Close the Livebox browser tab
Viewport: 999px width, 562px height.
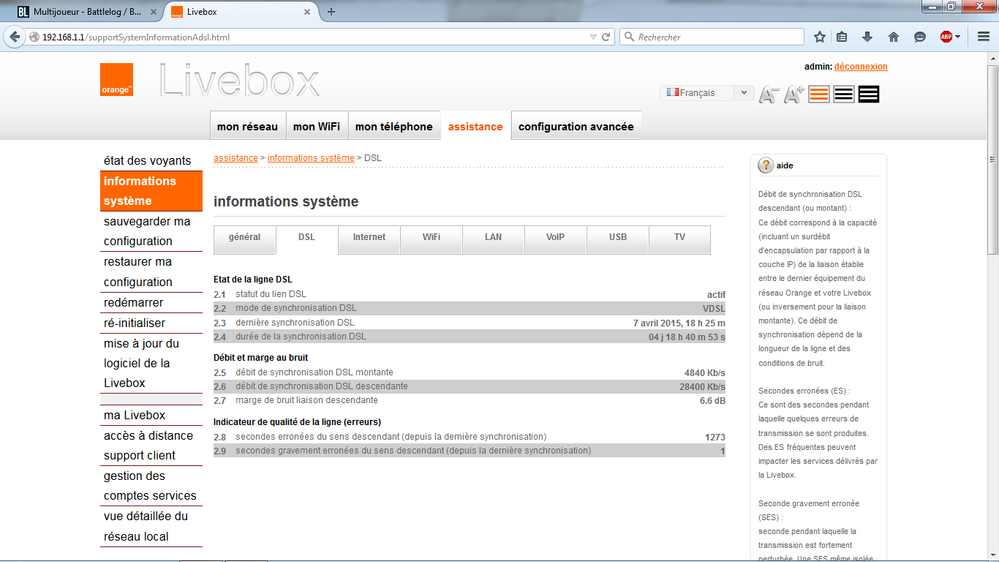[x=306, y=11]
